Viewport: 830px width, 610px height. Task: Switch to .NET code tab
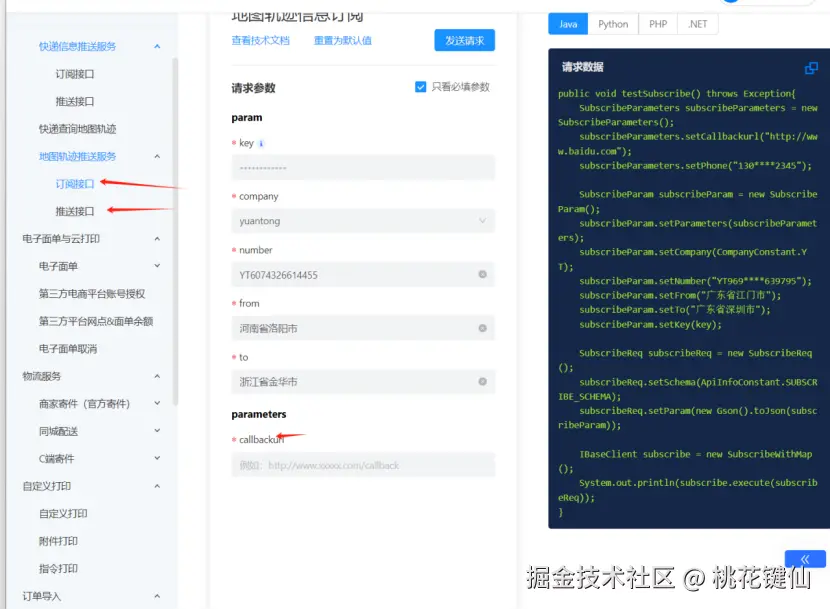coord(698,24)
